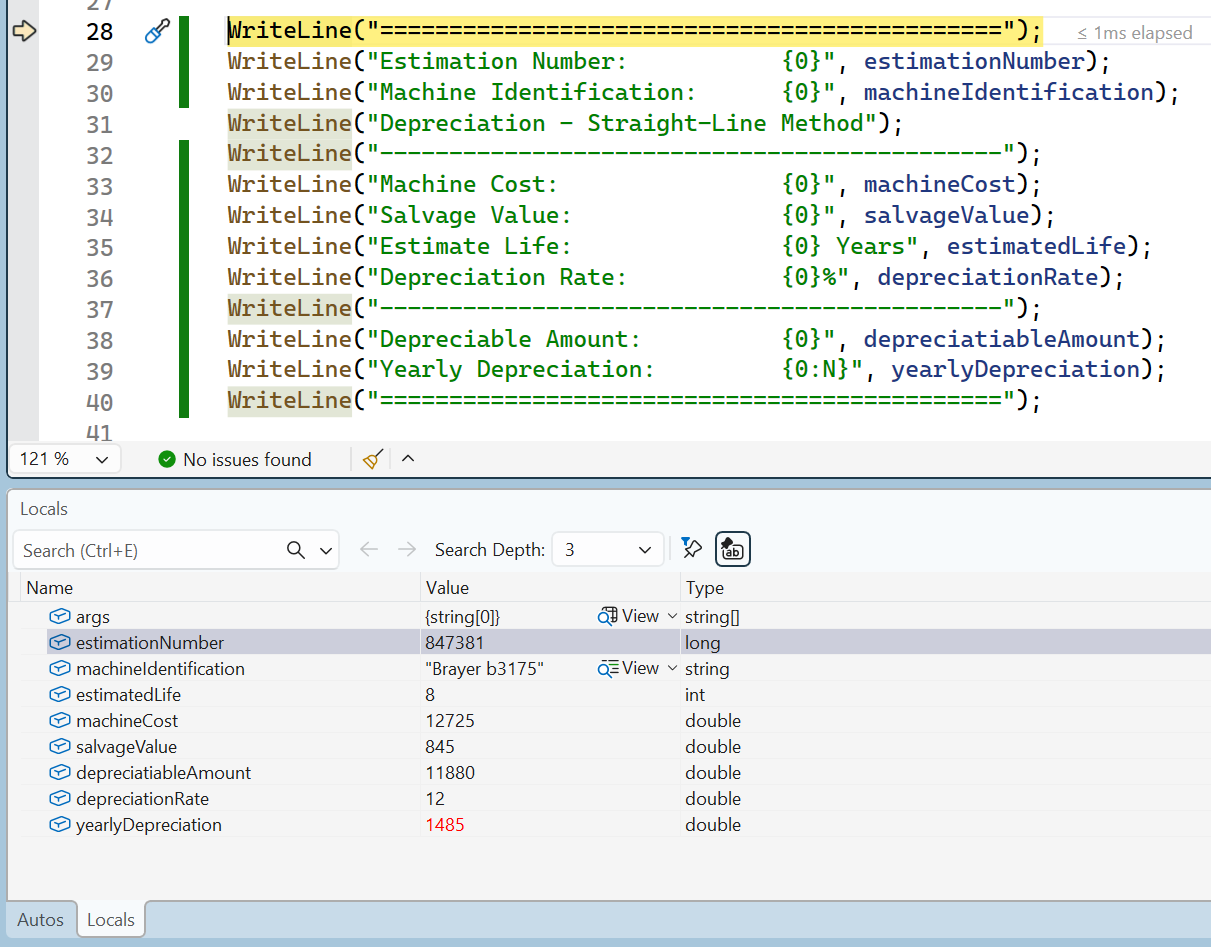Click the red value 1485 of yearlyDepreciation
The image size is (1211, 947).
click(x=445, y=825)
